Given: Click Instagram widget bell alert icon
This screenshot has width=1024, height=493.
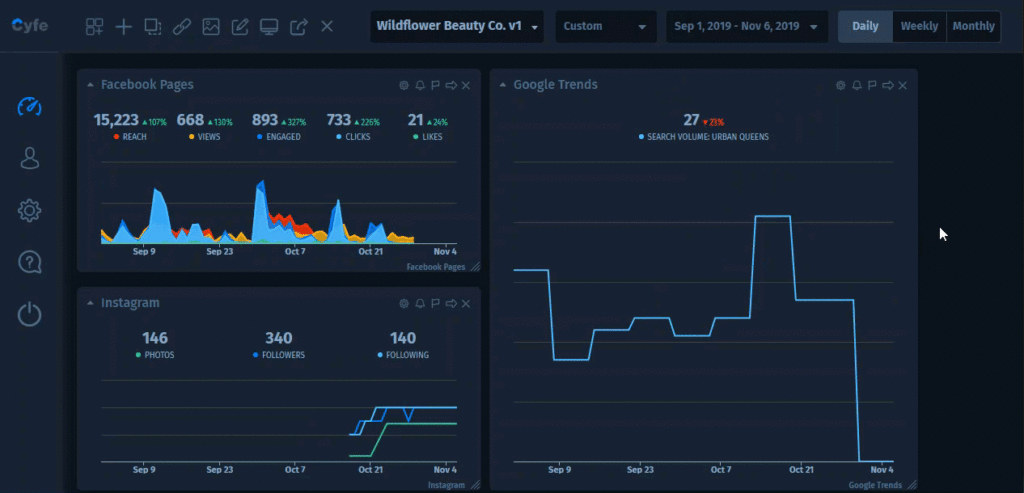Looking at the screenshot, I should click(x=420, y=304).
